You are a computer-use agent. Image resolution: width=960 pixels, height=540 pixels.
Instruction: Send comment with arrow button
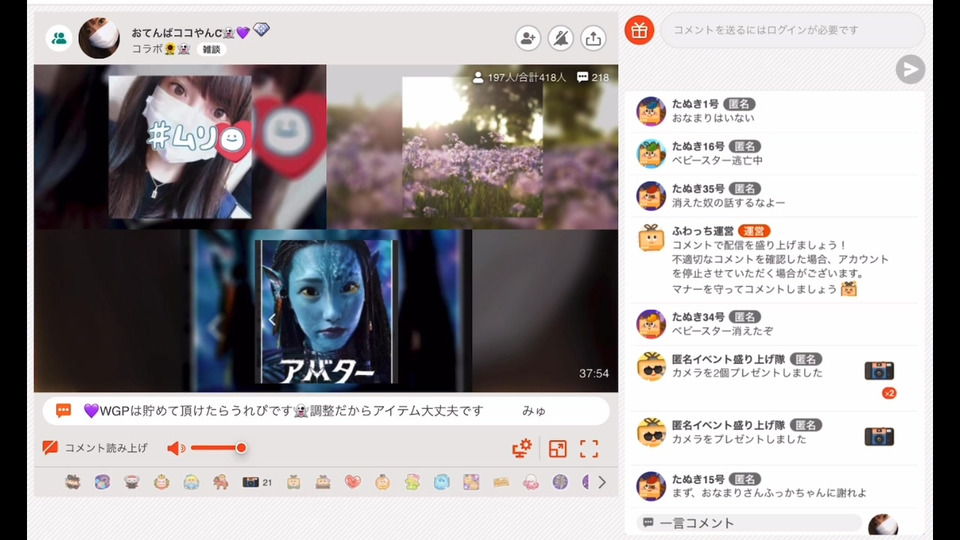click(910, 69)
